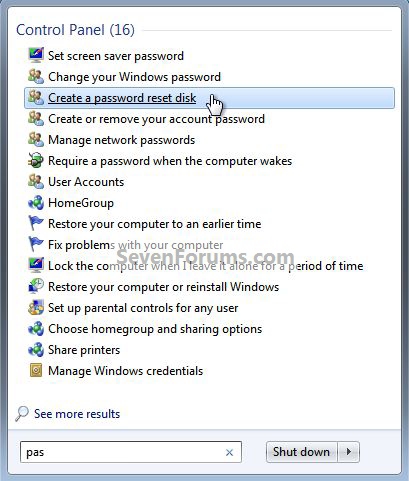Clear the search box with the X
This screenshot has height=481, width=409.
pos(229,452)
